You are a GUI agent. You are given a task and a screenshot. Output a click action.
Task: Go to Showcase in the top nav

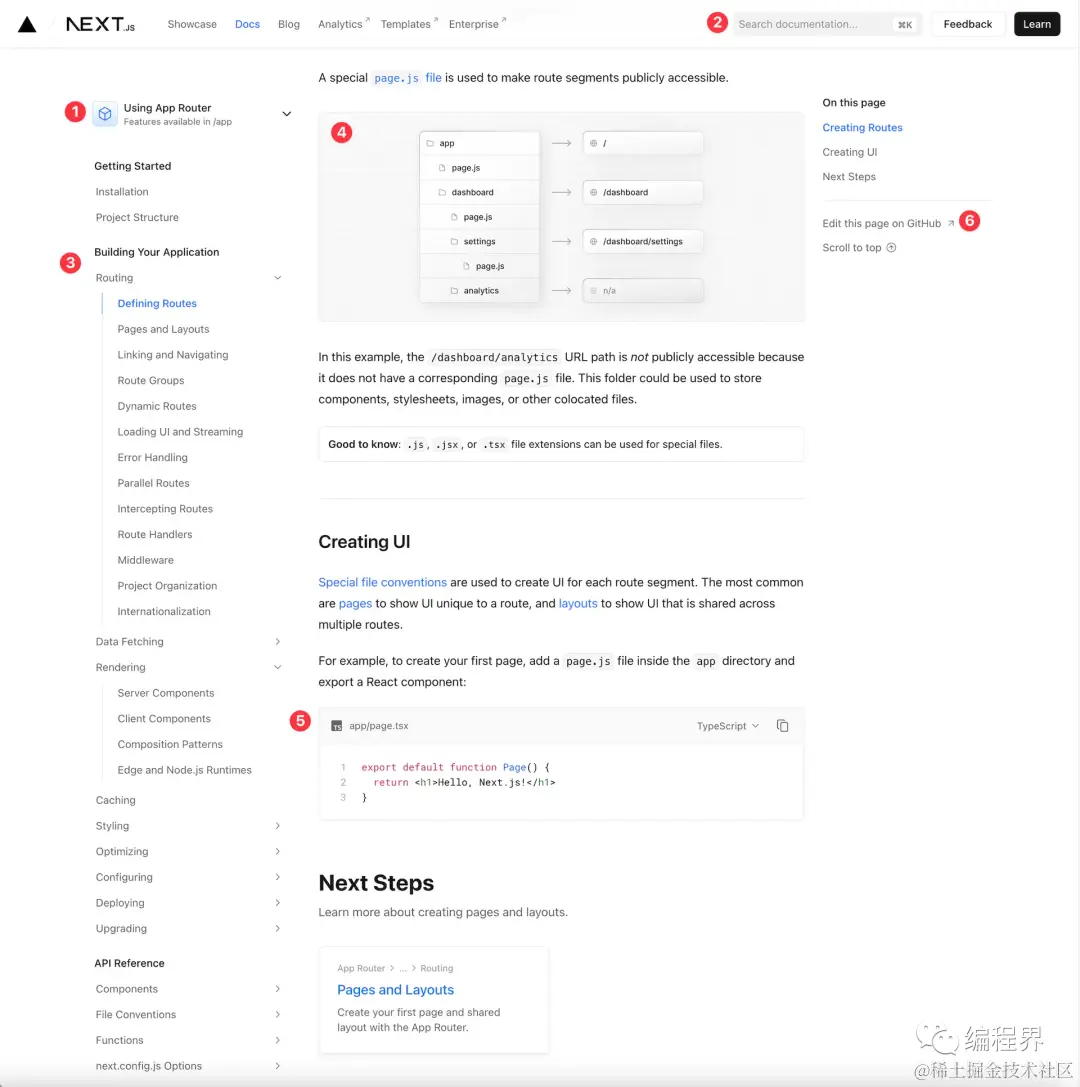coord(192,24)
